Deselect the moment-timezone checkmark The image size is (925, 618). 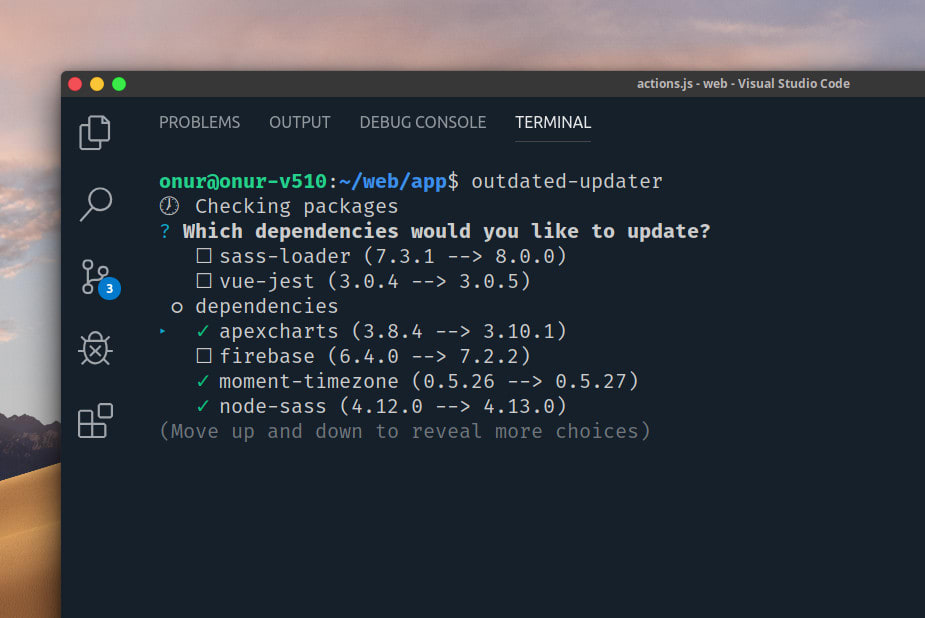[204, 381]
